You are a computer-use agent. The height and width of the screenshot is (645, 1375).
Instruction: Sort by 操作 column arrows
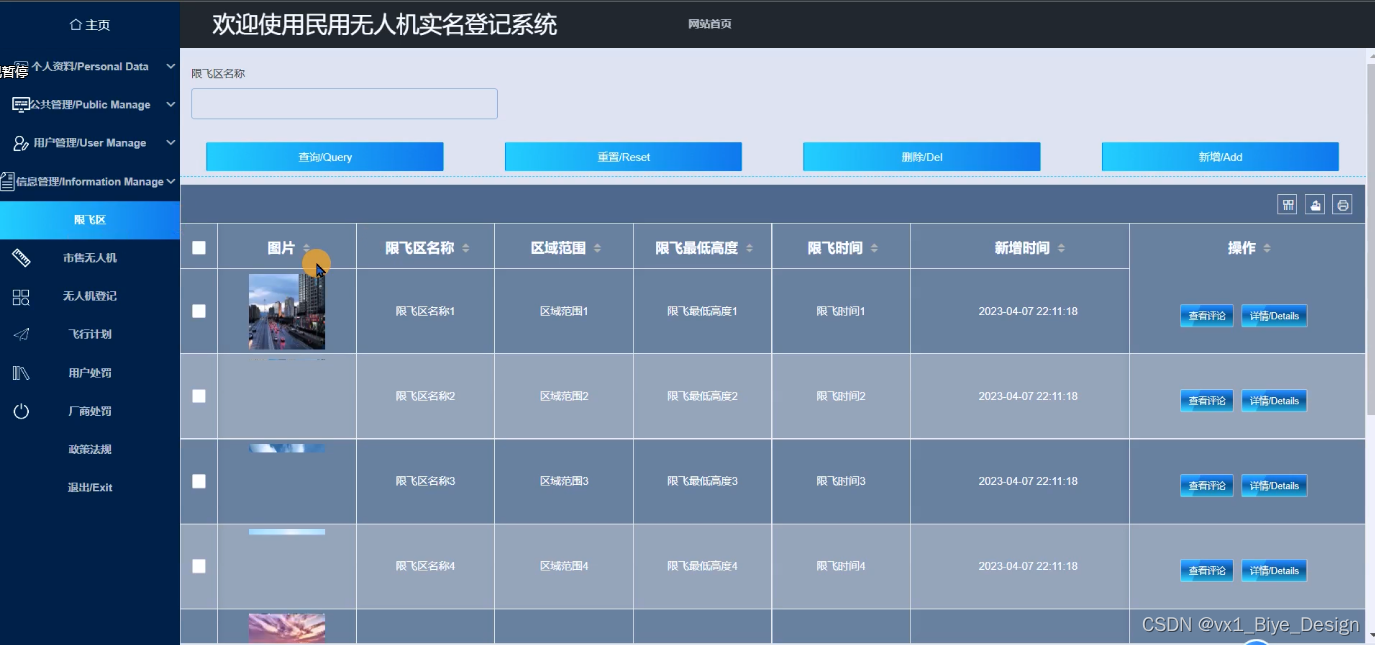tap(1267, 248)
